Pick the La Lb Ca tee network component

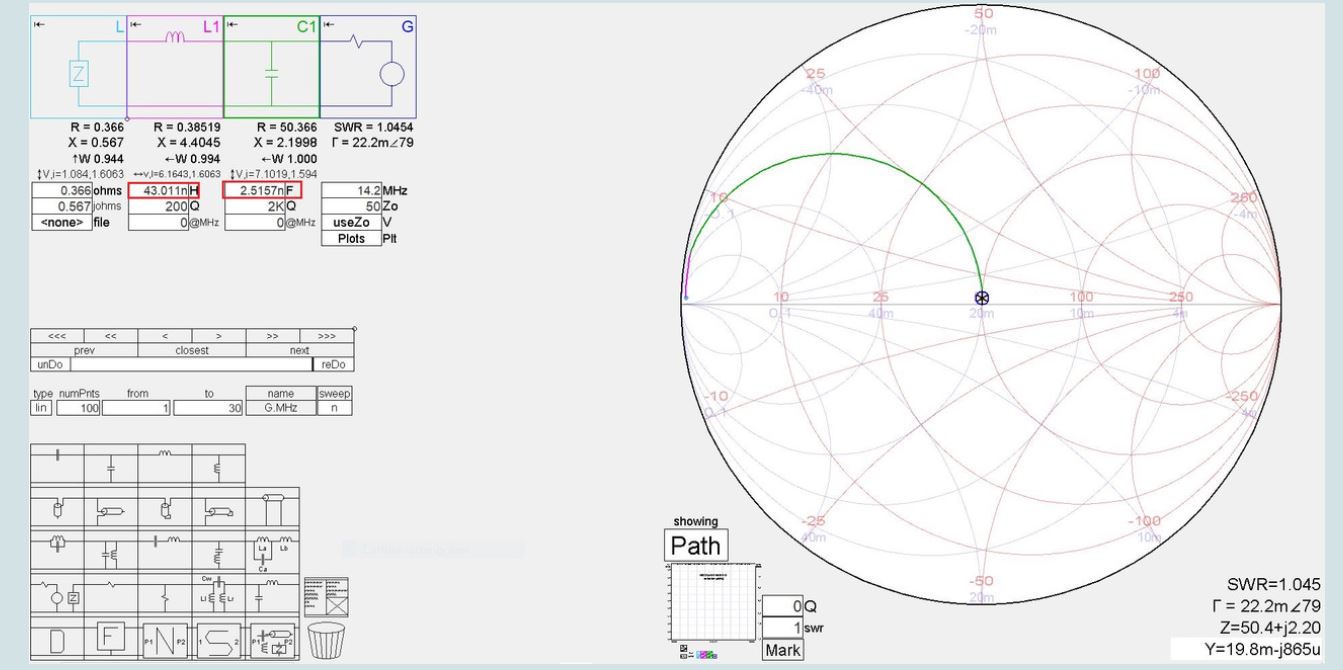click(x=273, y=550)
